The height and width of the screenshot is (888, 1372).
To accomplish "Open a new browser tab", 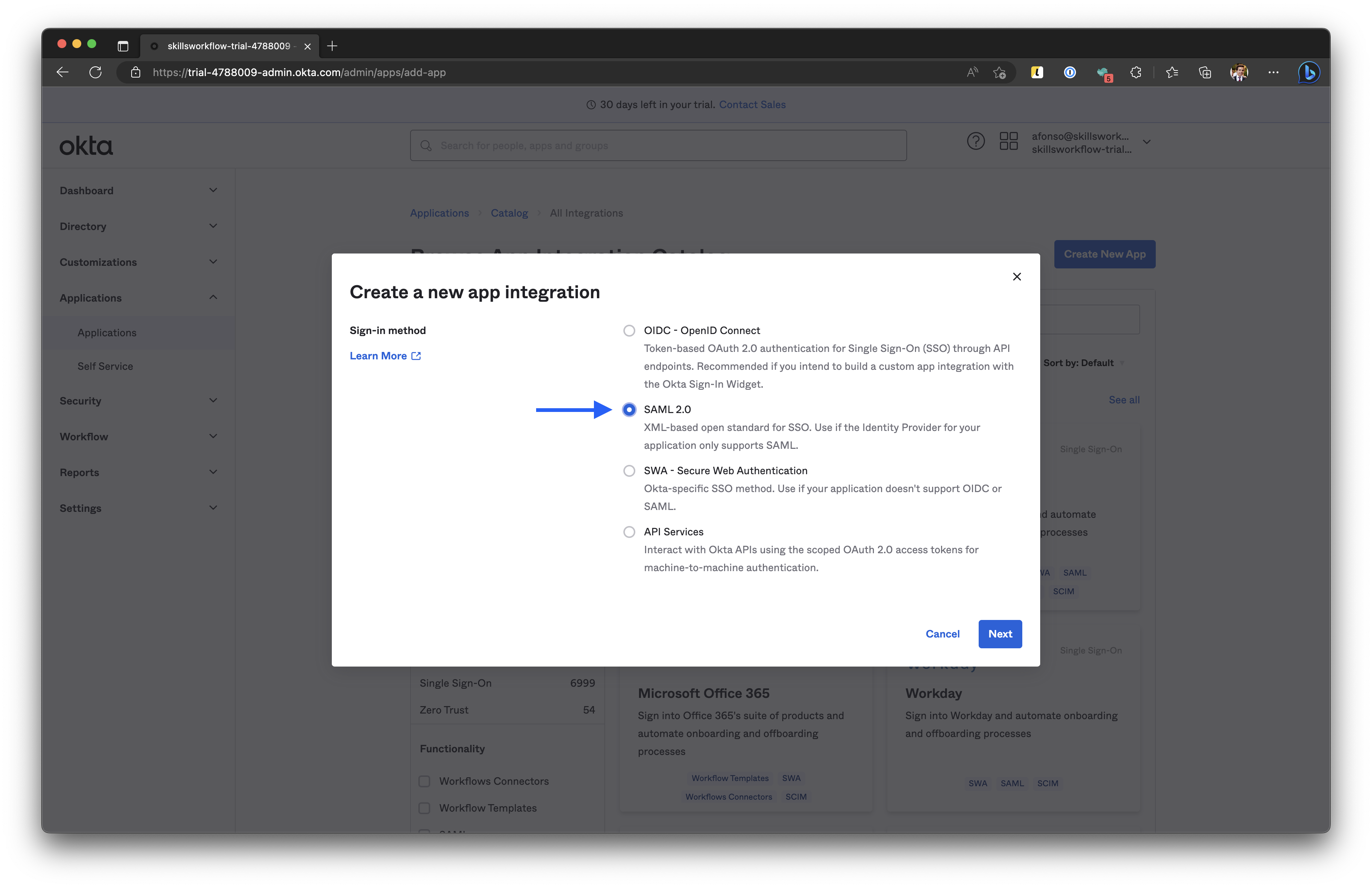I will coord(332,46).
